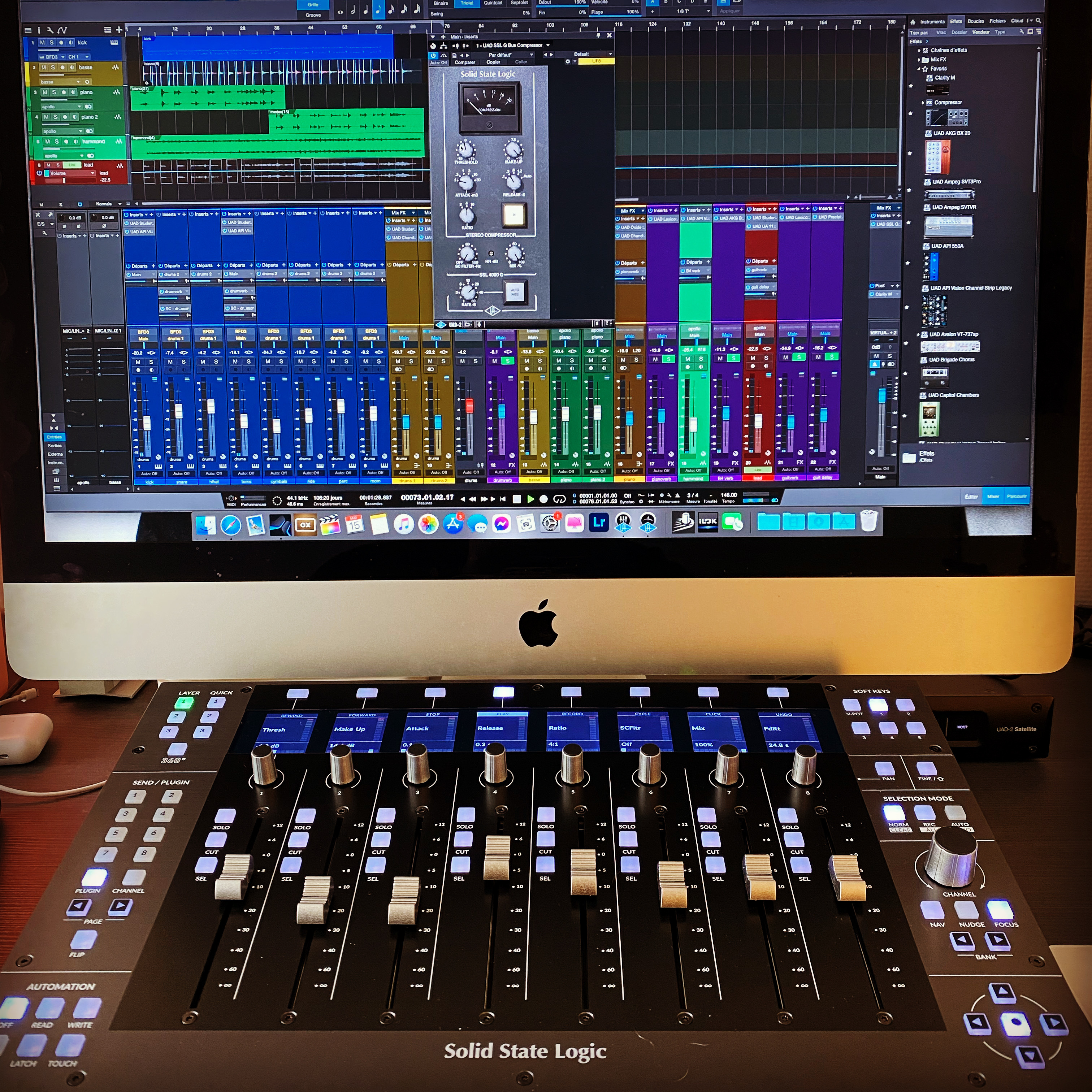Mute the kick track

coord(42,42)
